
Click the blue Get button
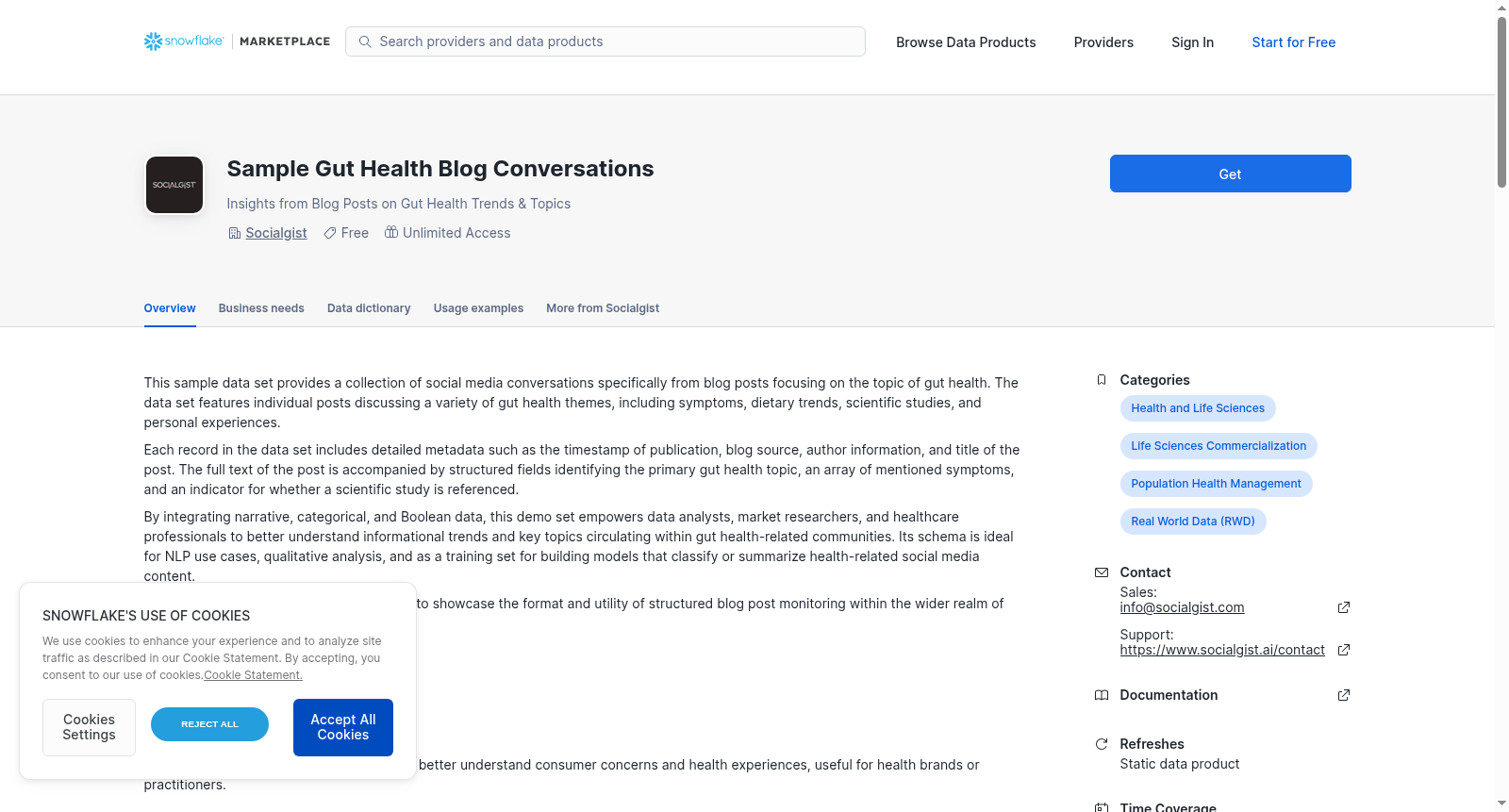pyautogui.click(x=1230, y=174)
